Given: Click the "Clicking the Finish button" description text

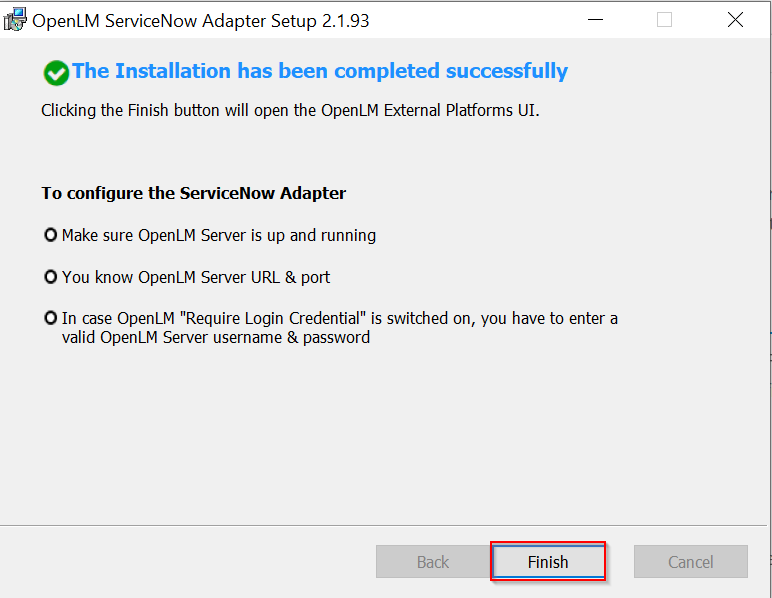Looking at the screenshot, I should 290,110.
